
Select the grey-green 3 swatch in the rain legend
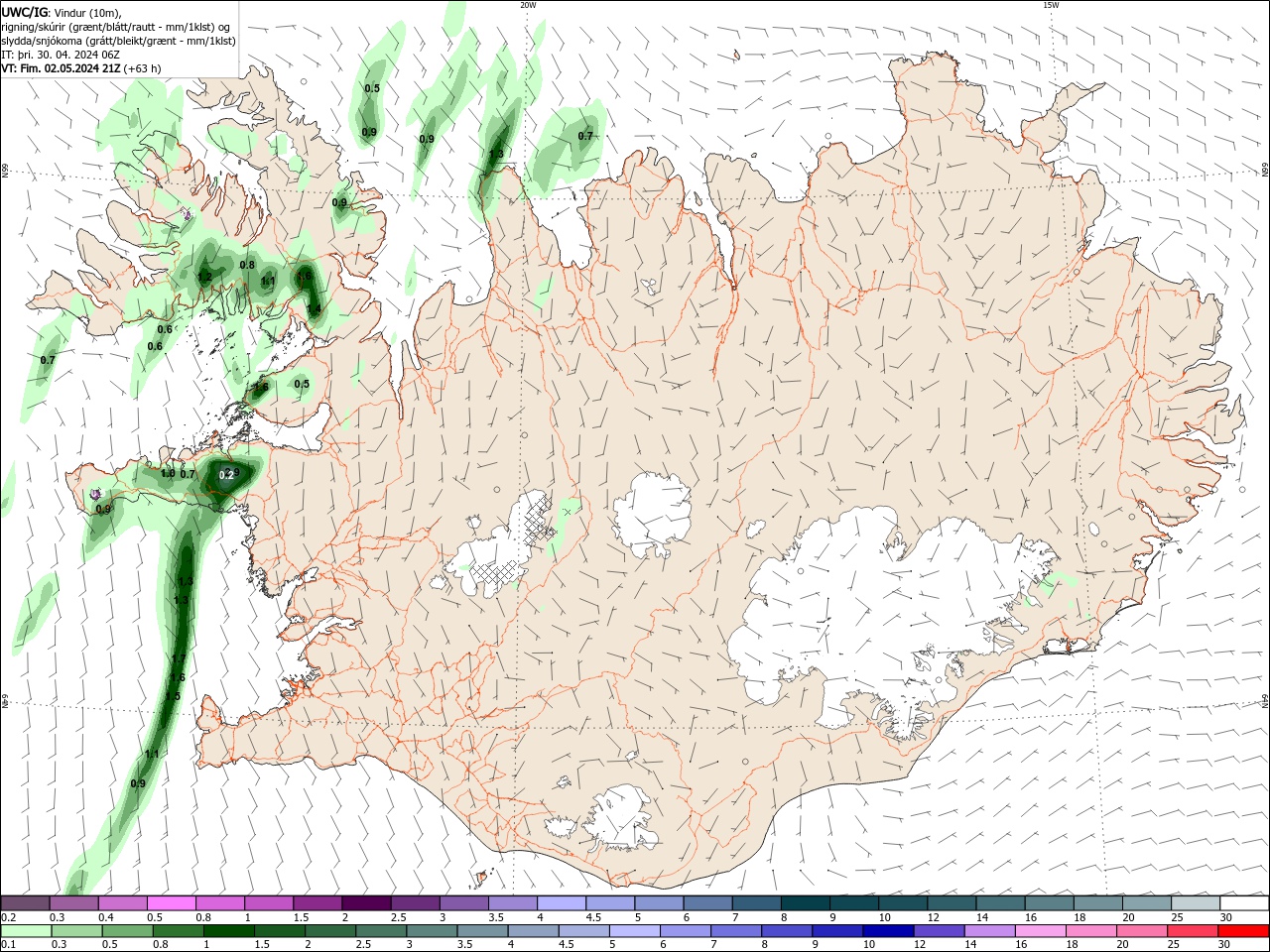432,931
